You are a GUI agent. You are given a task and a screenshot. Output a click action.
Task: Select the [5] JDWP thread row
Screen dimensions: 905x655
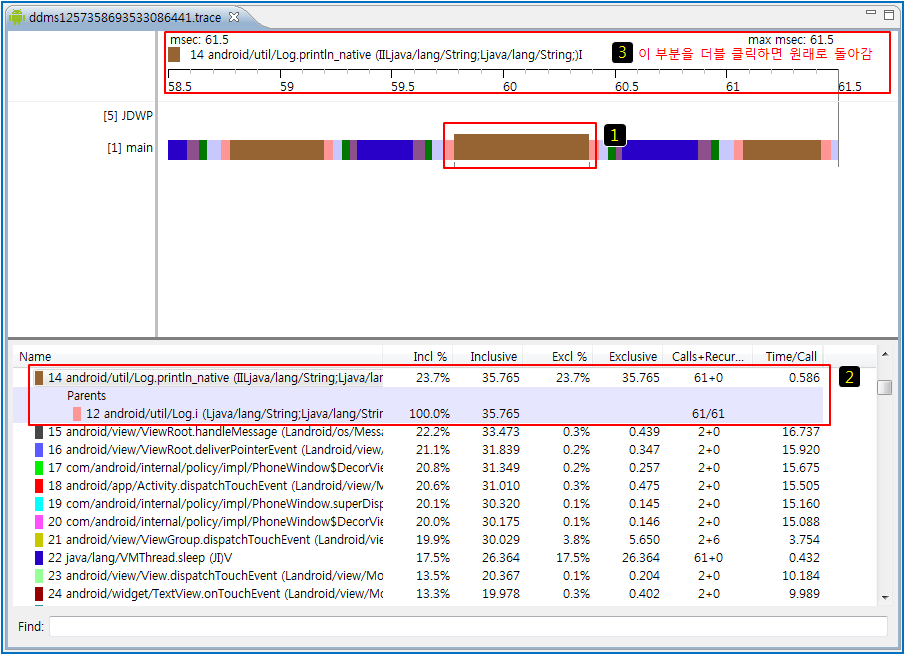pos(128,115)
